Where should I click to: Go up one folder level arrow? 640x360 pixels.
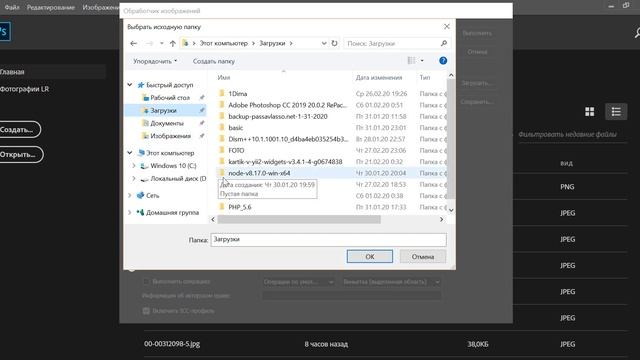click(173, 43)
